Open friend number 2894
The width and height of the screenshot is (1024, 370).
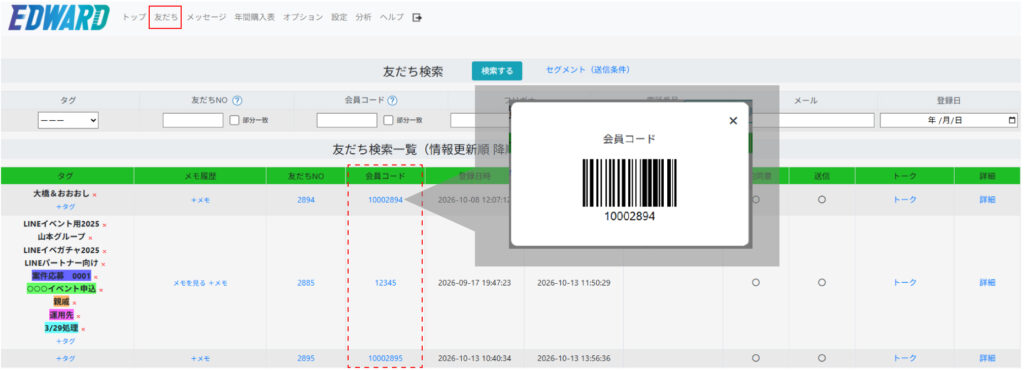(306, 200)
